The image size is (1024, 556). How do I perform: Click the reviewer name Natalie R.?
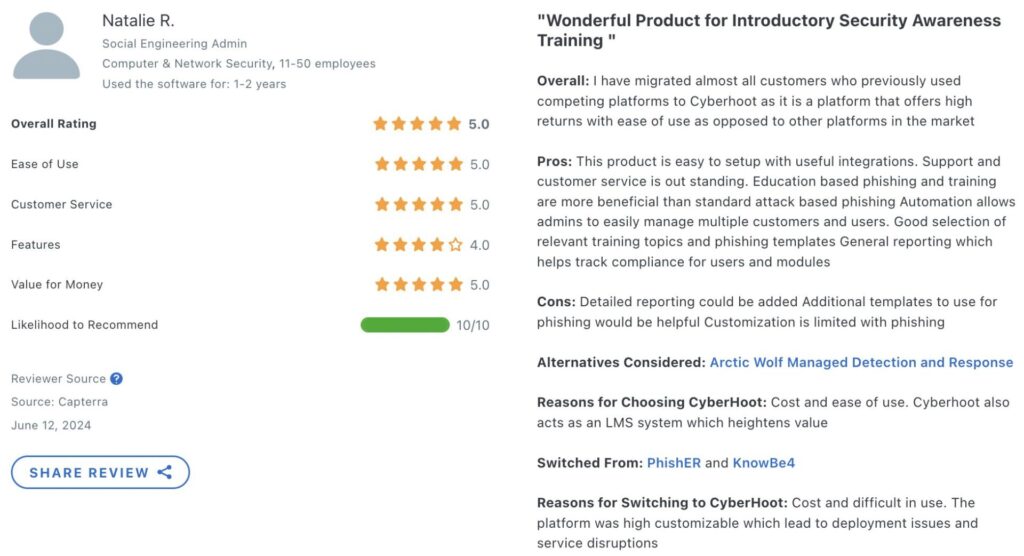pyautogui.click(x=138, y=21)
